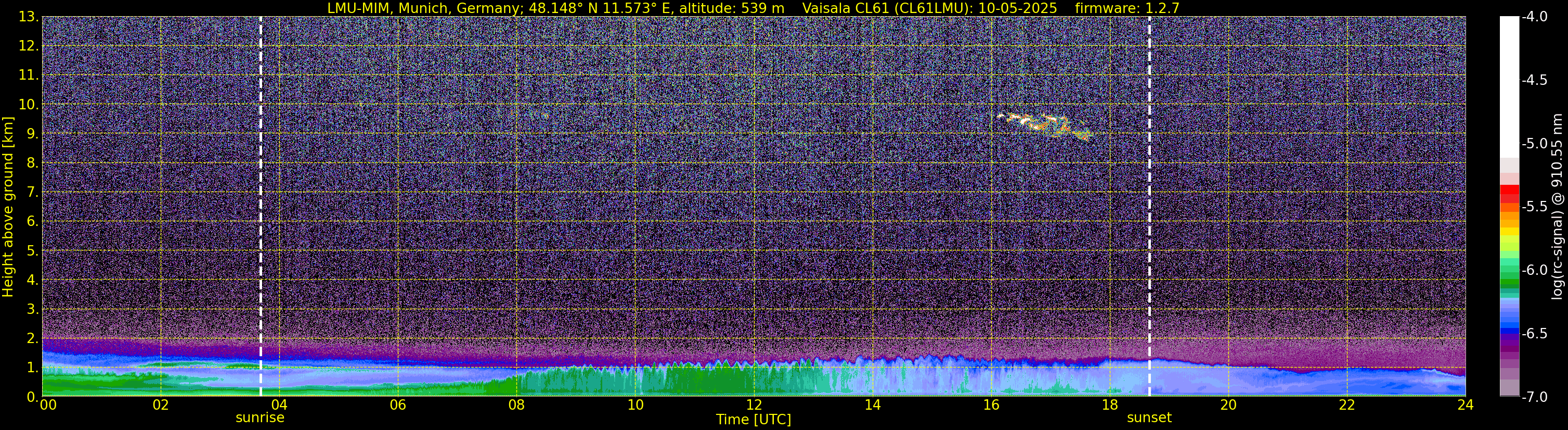This screenshot has height=430, width=1568.
Task: Click the 'Time [UTC]' axis label
Action: click(x=754, y=419)
